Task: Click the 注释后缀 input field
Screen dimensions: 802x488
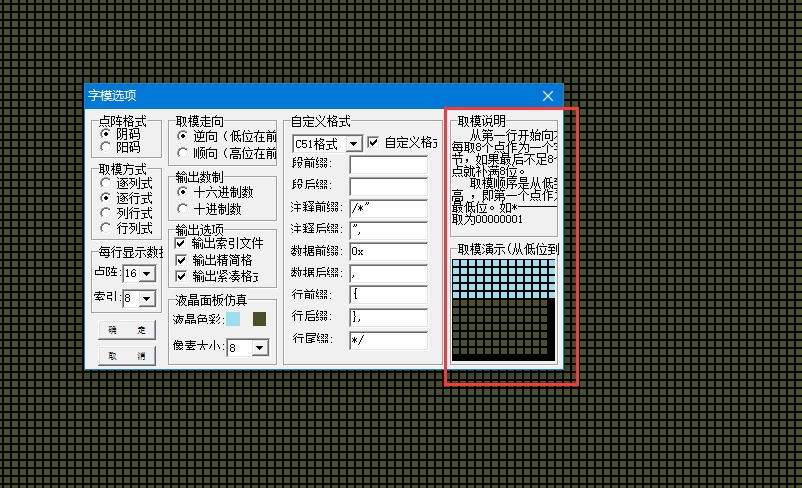Action: pos(389,230)
